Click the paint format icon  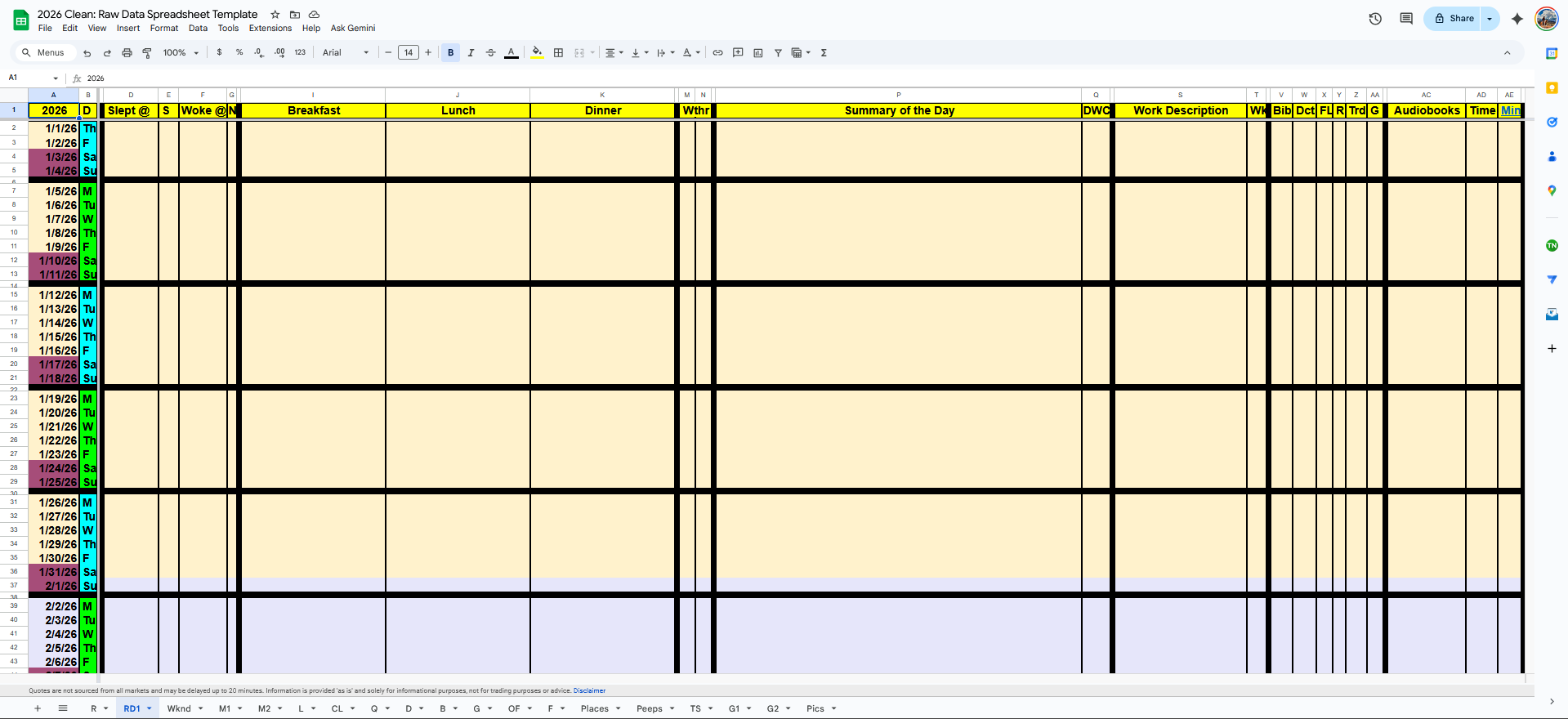pyautogui.click(x=147, y=53)
